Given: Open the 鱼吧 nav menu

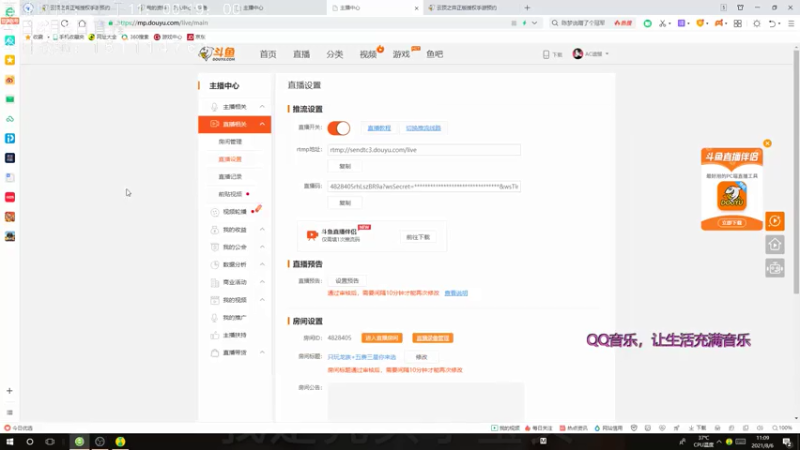Looking at the screenshot, I should pos(435,54).
